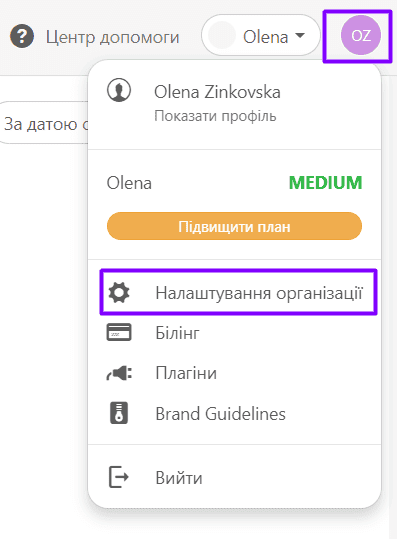Image resolution: width=397 pixels, height=539 pixels.
Task: Open Налаштування організації menu item
Action: click(x=239, y=293)
